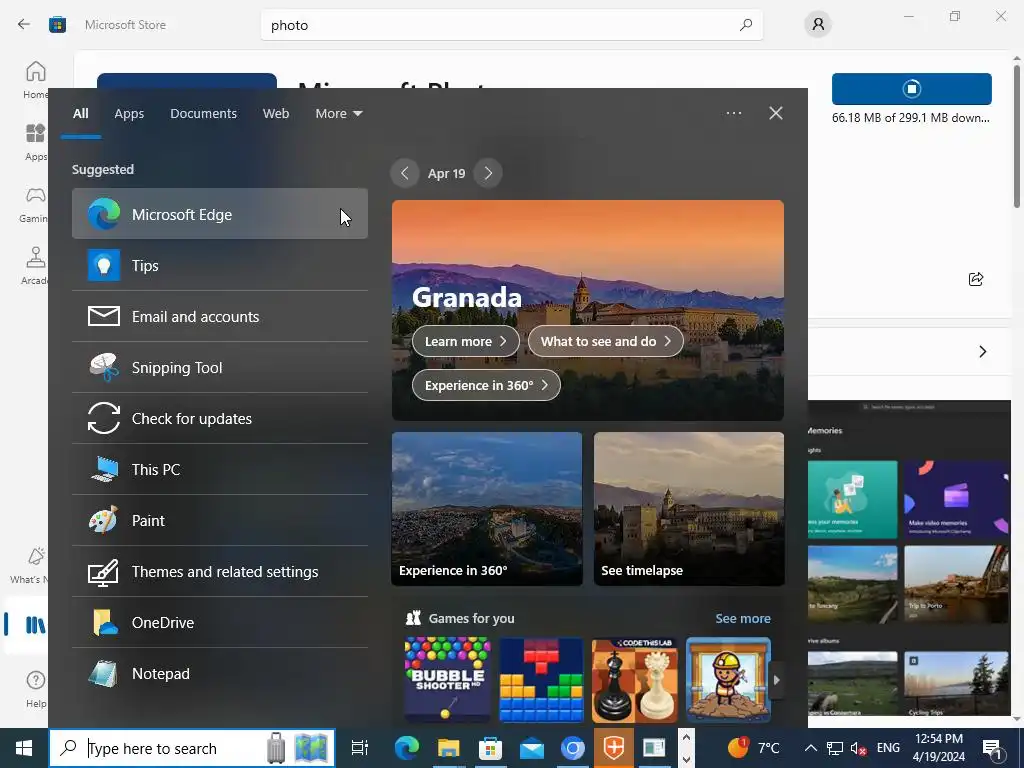Go back in Microsoft Store
This screenshot has height=768, width=1024.
(24, 25)
